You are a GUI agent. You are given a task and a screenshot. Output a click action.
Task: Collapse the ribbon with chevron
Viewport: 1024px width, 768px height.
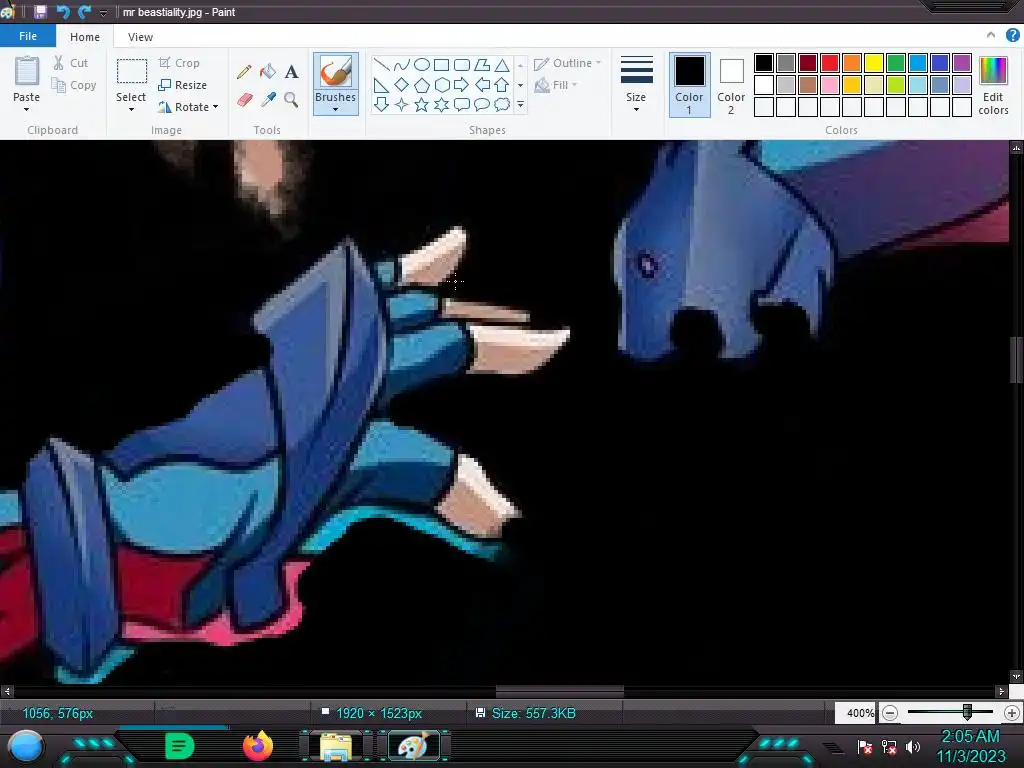pyautogui.click(x=991, y=35)
